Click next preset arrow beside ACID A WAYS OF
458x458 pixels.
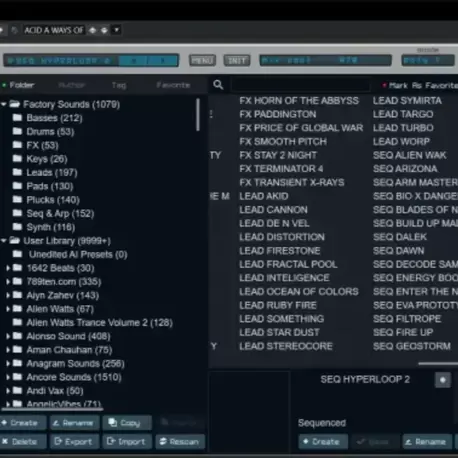[x=104, y=30]
